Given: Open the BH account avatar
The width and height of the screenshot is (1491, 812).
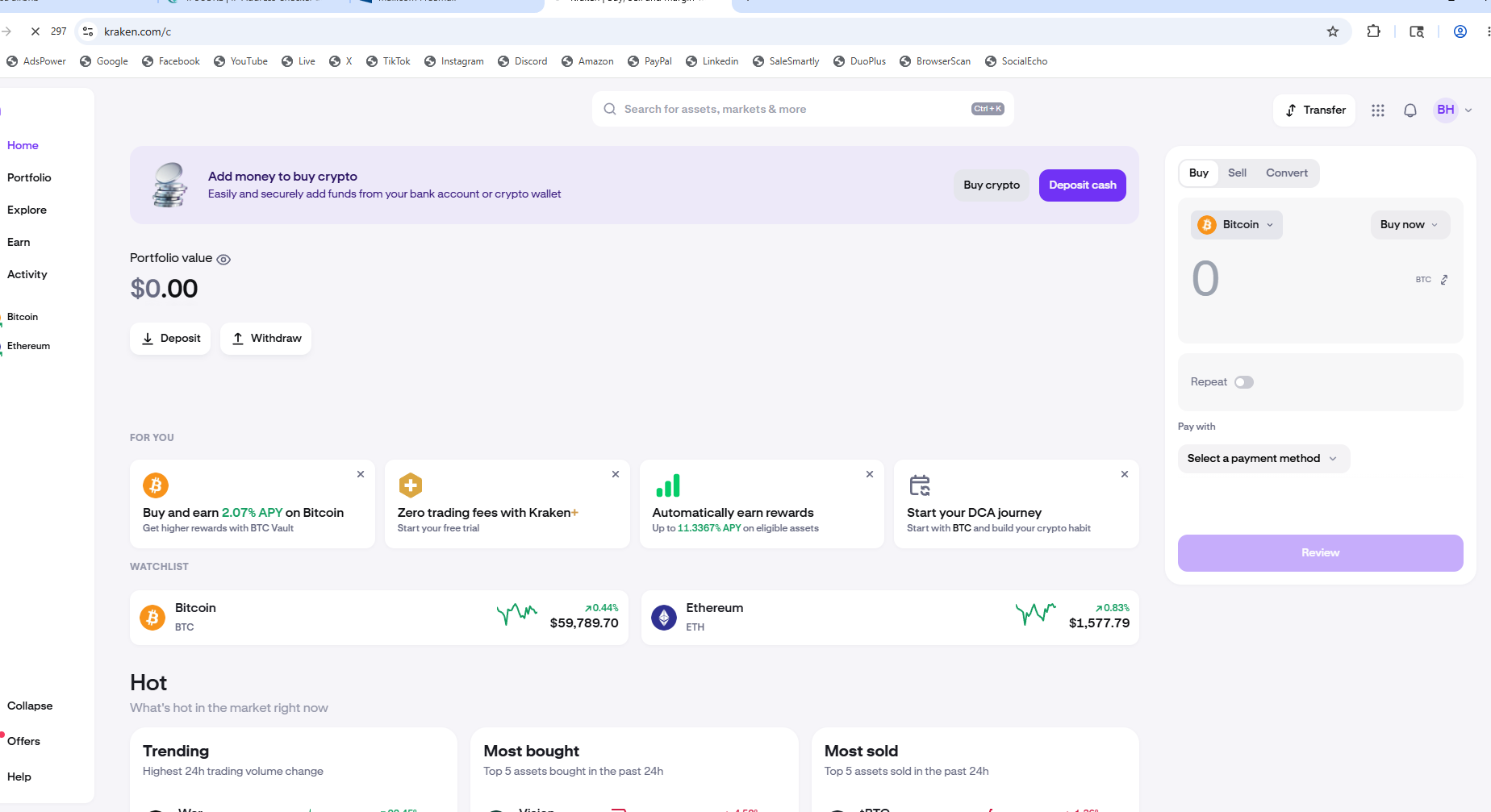Looking at the screenshot, I should [1446, 110].
